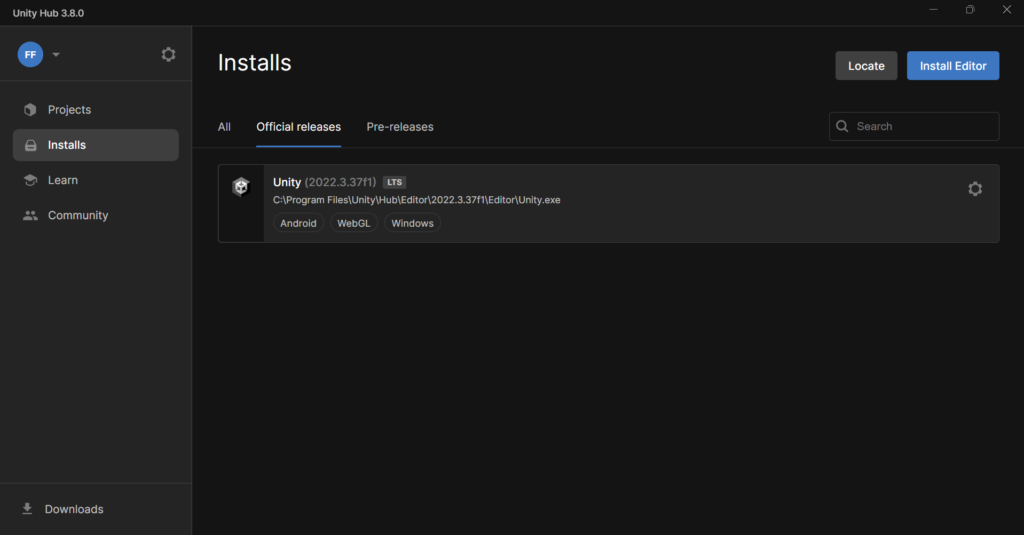Switch to Pre-releases tab
Viewport: 1024px width, 535px height.
coord(400,127)
